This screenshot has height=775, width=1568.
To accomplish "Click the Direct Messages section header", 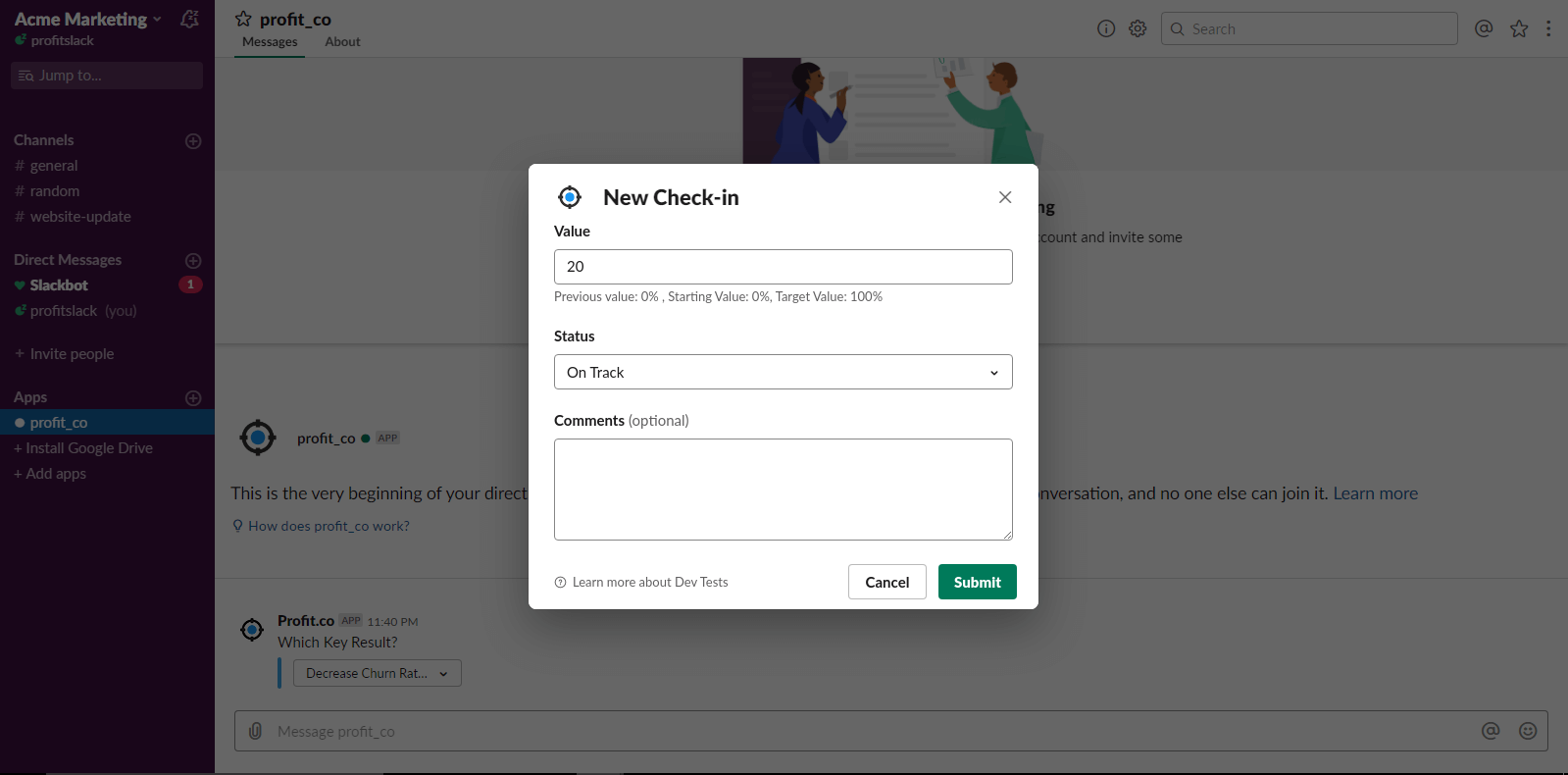I will coord(68,260).
